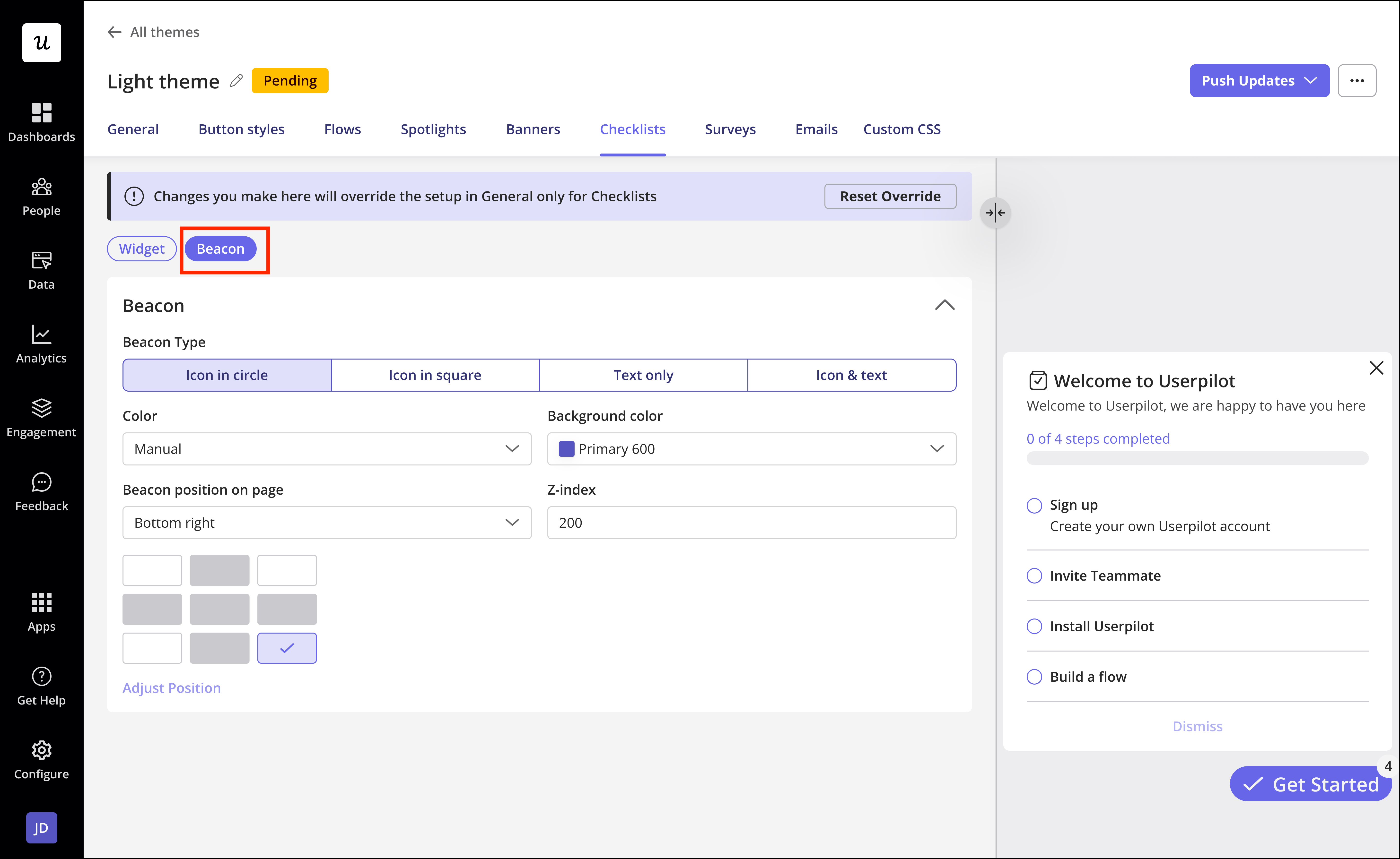Click the panel resize divider handle
Image resolution: width=1400 pixels, height=859 pixels.
click(x=995, y=213)
